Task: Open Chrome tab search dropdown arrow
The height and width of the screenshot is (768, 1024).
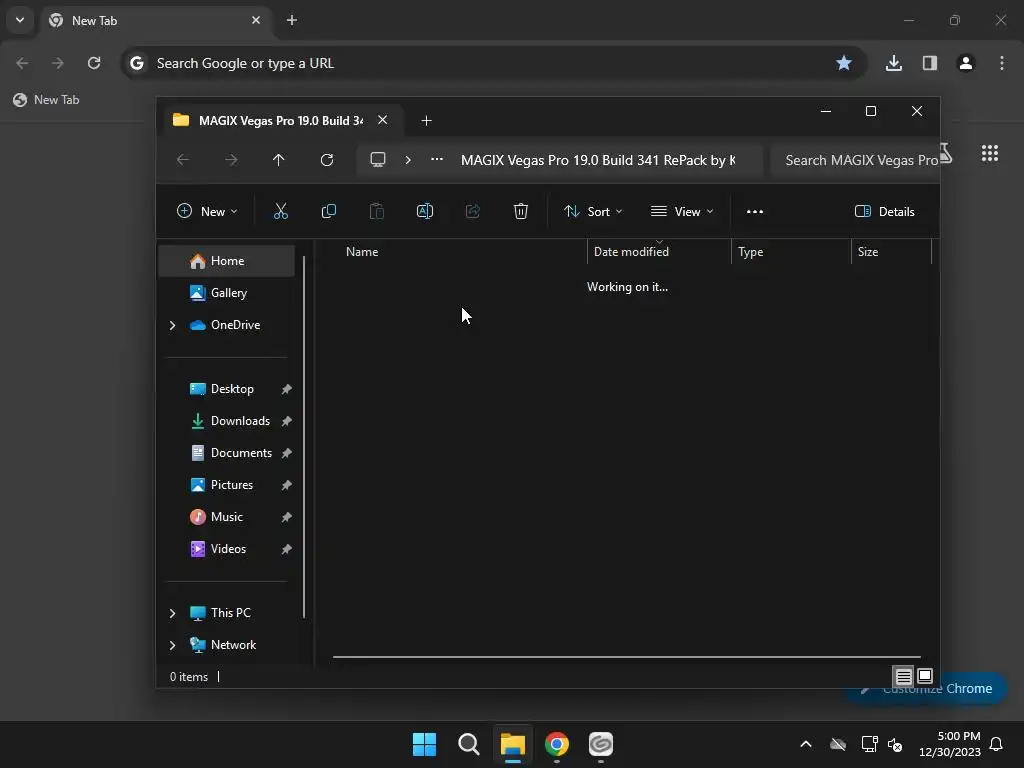Action: pos(20,20)
